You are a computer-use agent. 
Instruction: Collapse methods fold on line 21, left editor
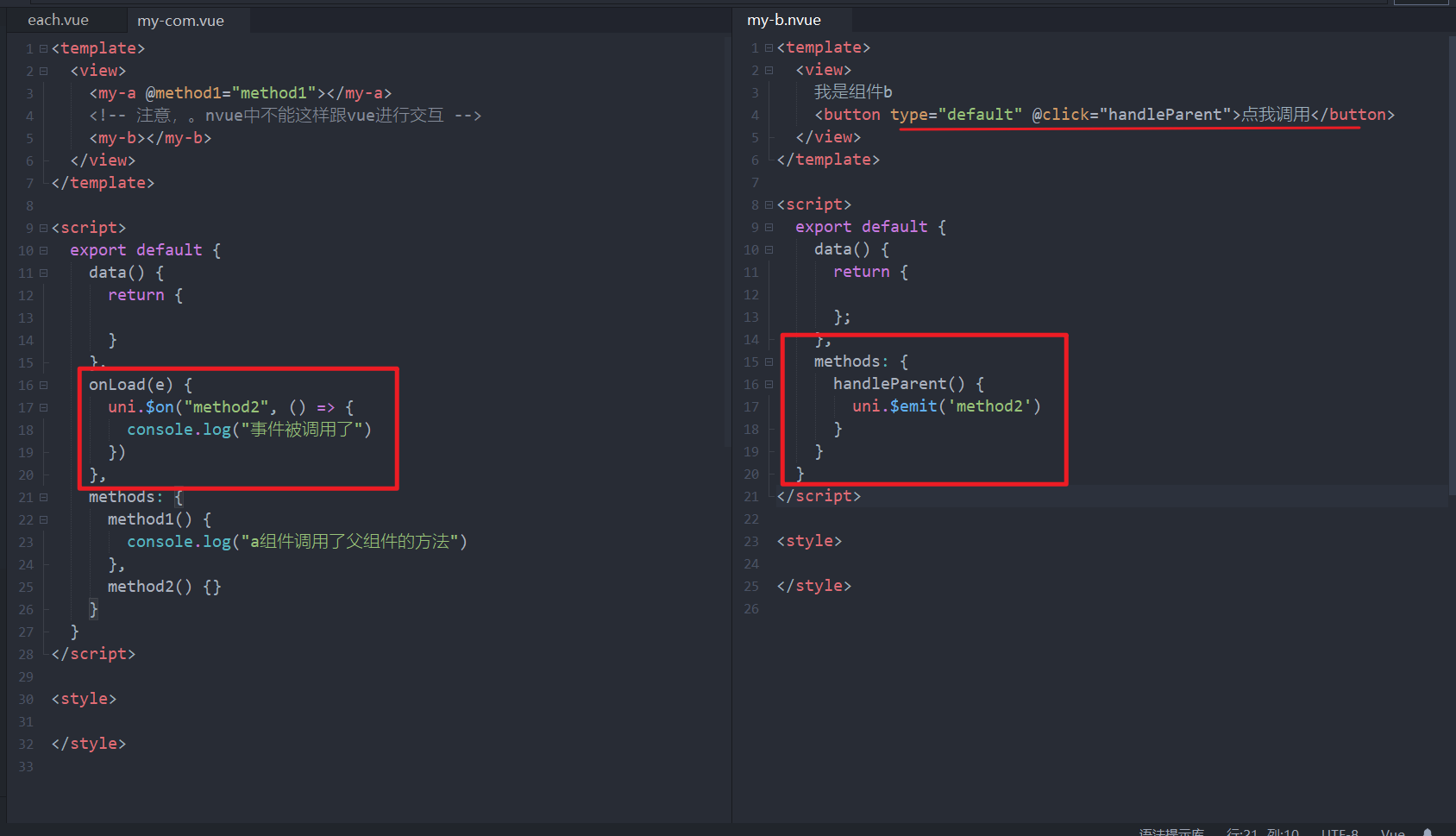point(43,498)
